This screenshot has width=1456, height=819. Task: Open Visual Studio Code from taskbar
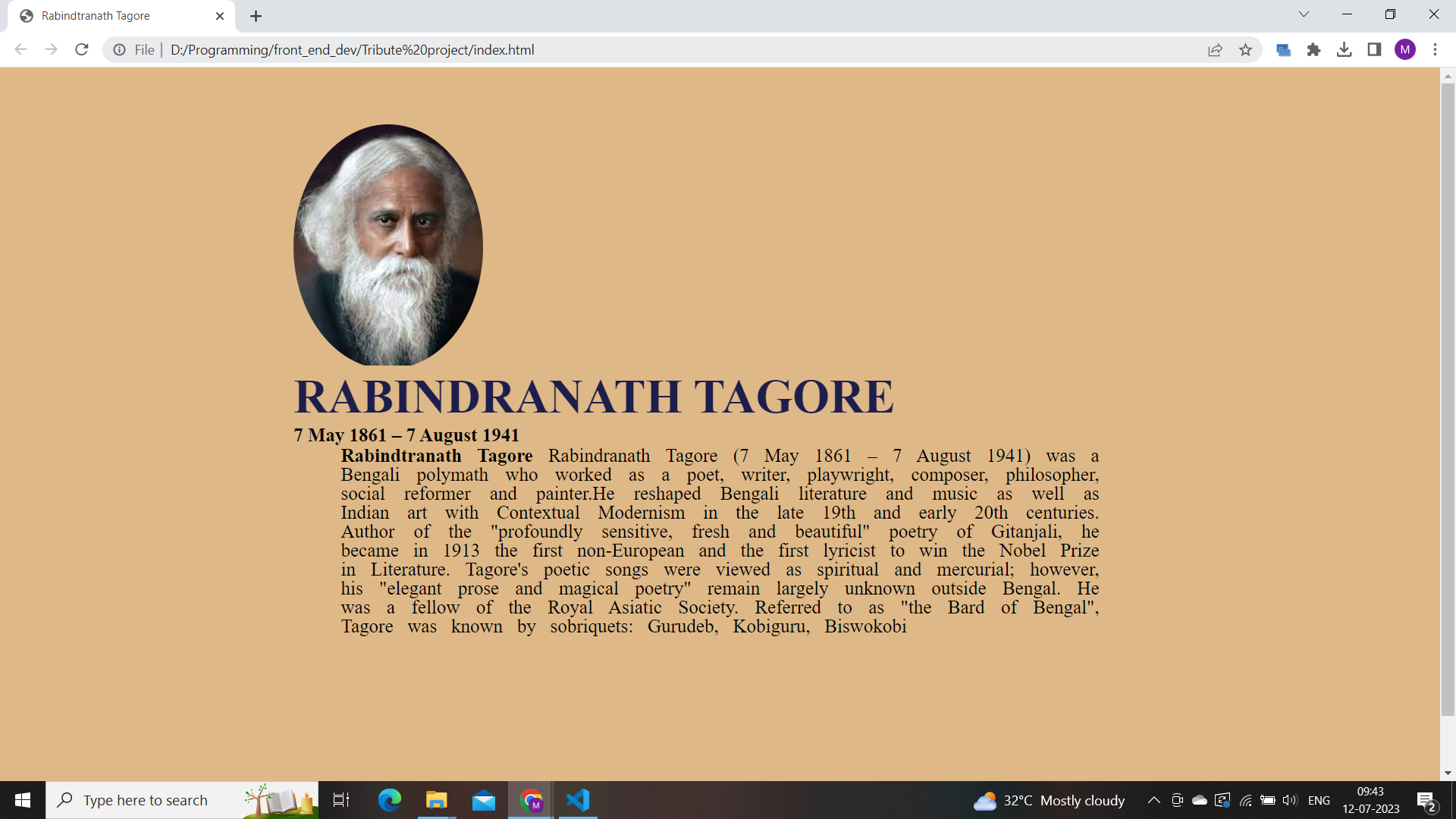click(x=578, y=800)
